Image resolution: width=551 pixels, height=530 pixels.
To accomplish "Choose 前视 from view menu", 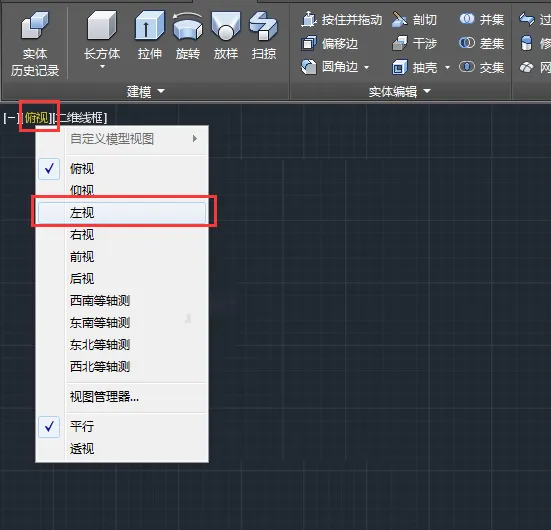I will tap(122, 257).
